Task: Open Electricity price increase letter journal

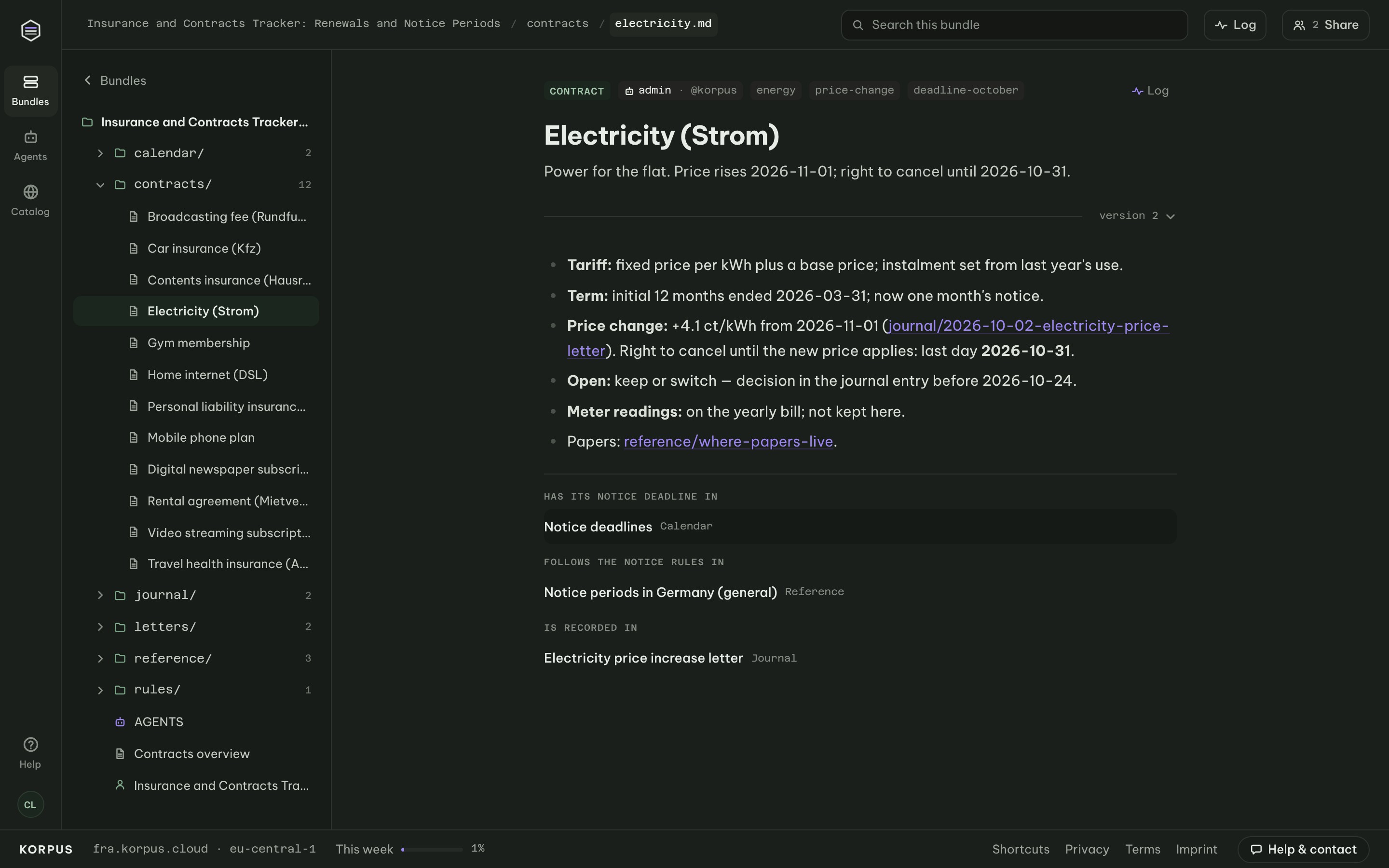Action: pyautogui.click(x=860, y=658)
